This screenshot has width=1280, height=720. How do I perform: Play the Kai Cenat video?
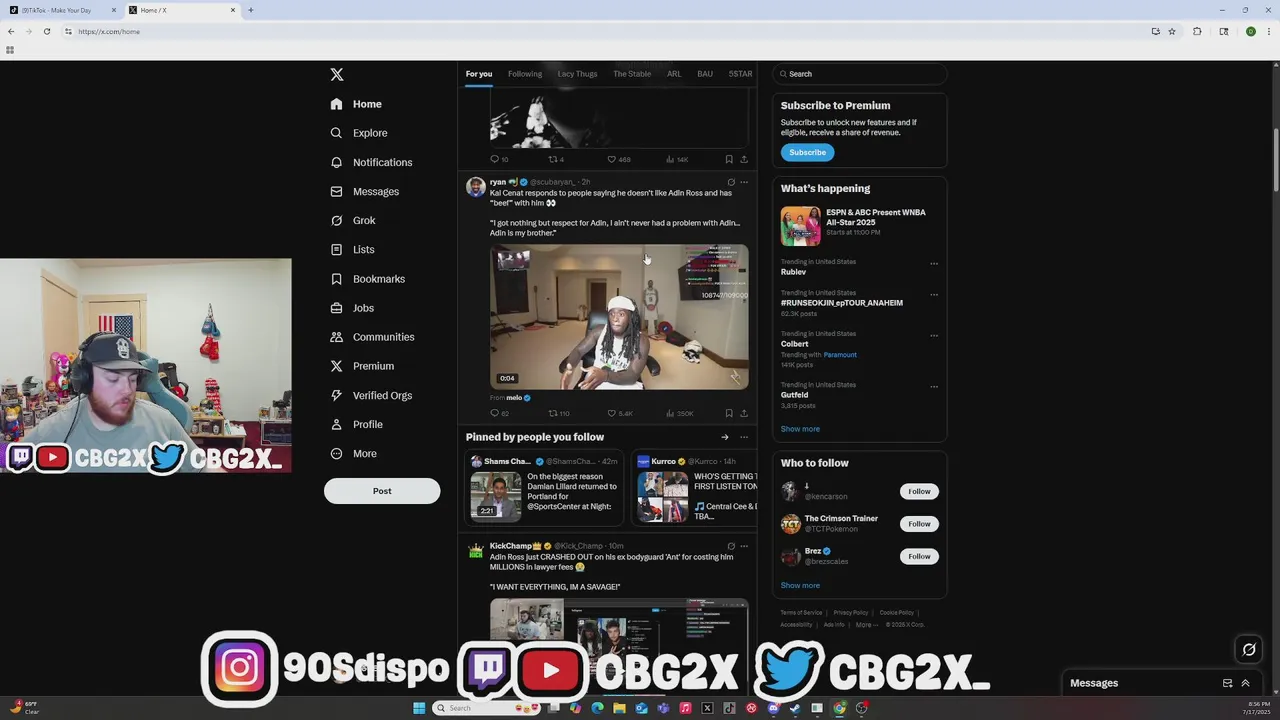click(619, 317)
